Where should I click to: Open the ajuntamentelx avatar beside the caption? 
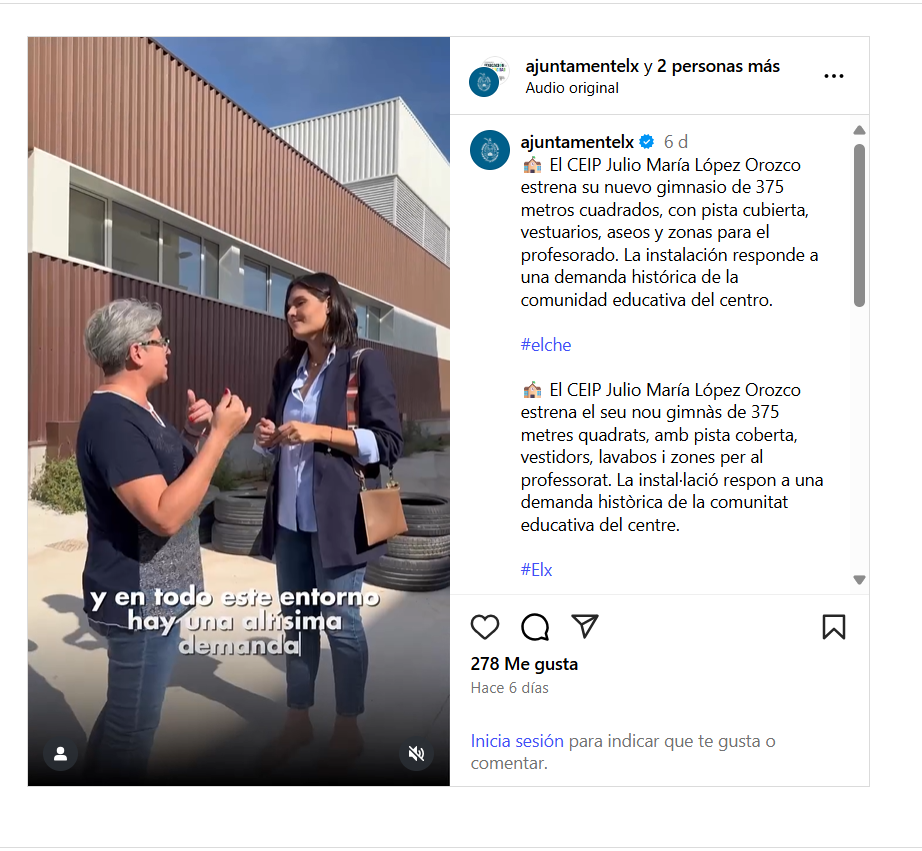click(490, 150)
